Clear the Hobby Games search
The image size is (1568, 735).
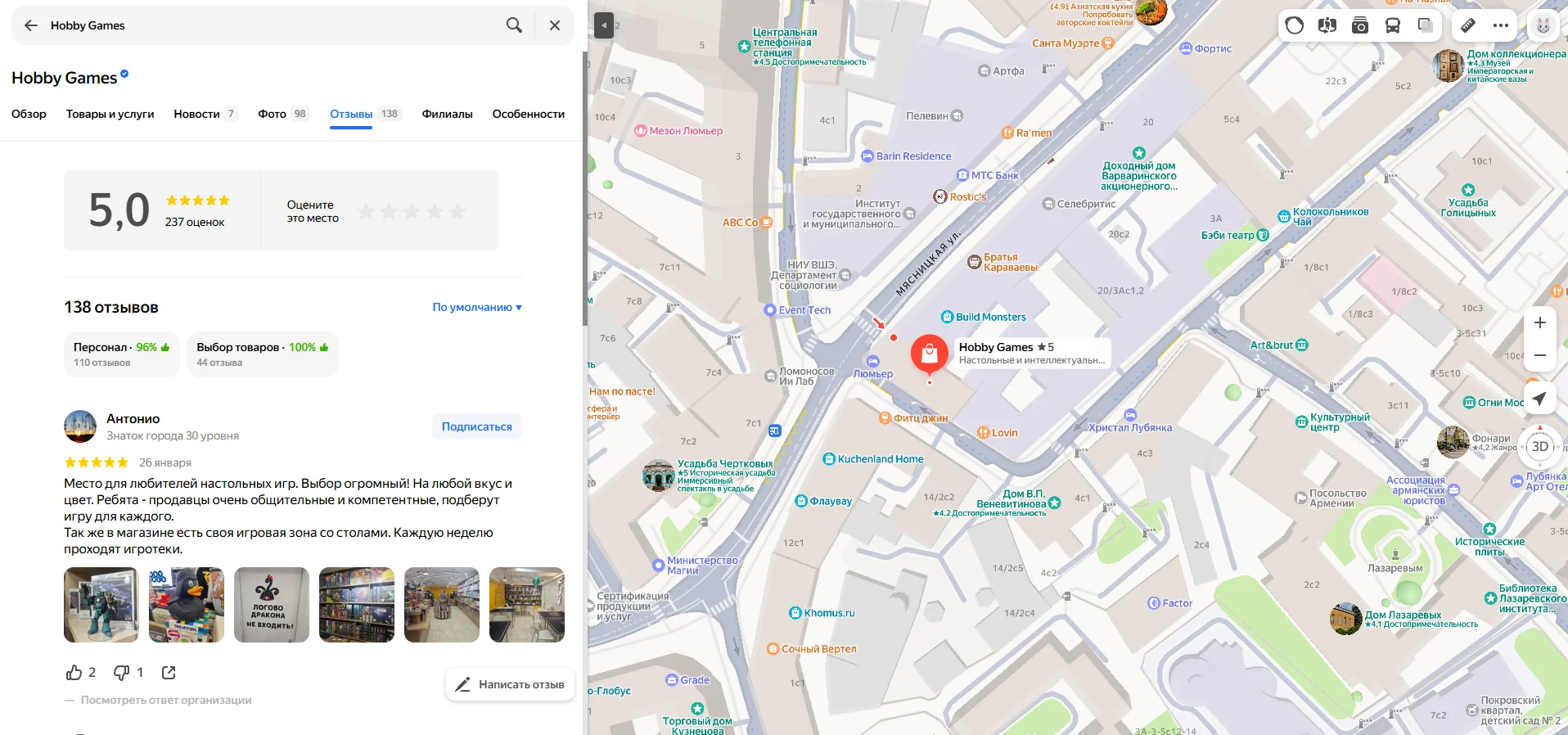coord(555,25)
